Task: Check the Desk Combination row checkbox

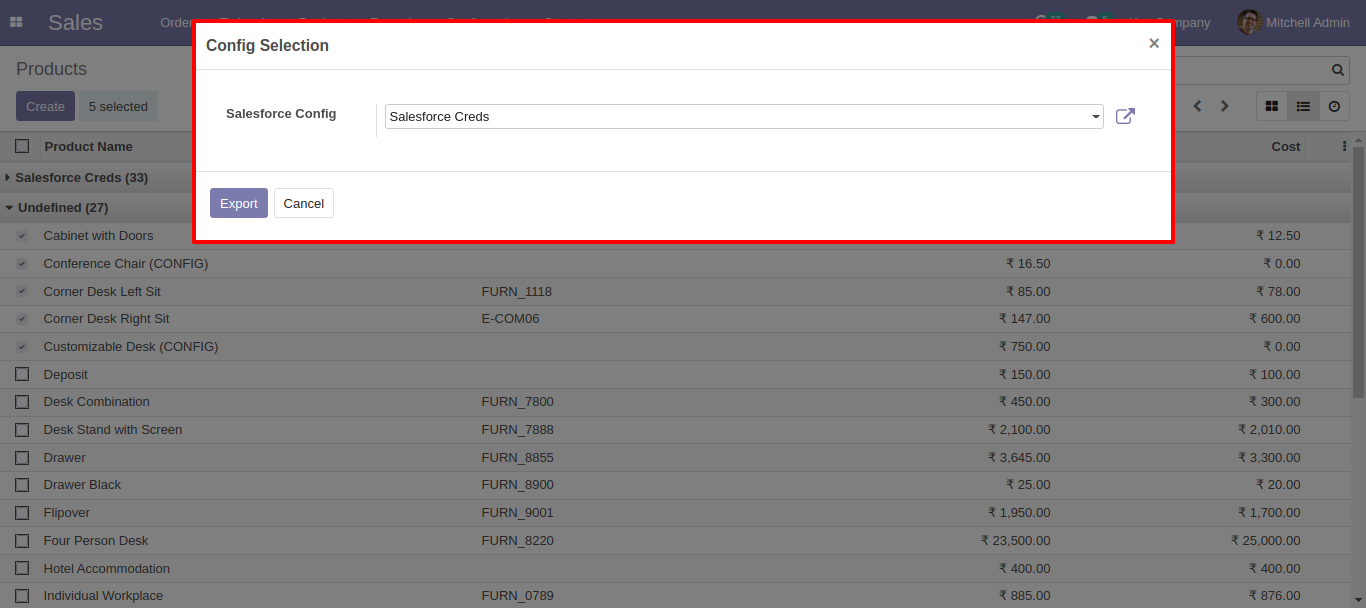Action: 22,402
